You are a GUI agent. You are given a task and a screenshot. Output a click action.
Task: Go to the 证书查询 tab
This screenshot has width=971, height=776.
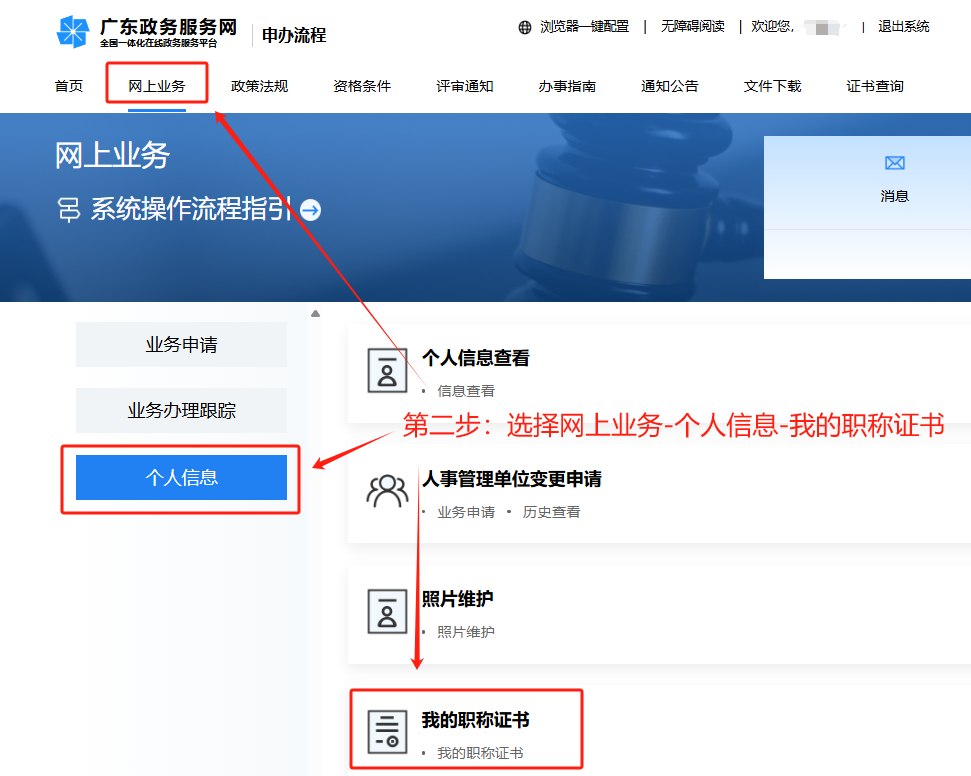(x=875, y=86)
